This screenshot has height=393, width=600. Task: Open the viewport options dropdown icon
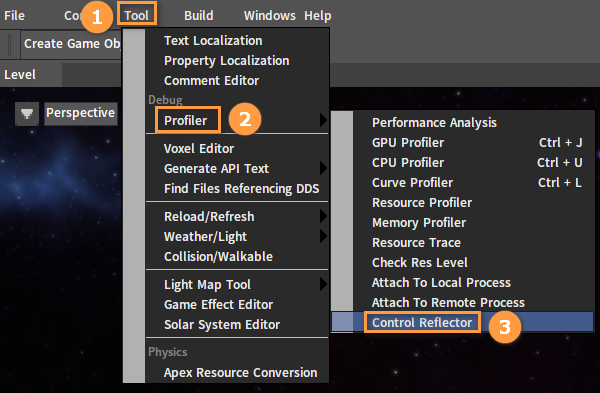tap(27, 114)
